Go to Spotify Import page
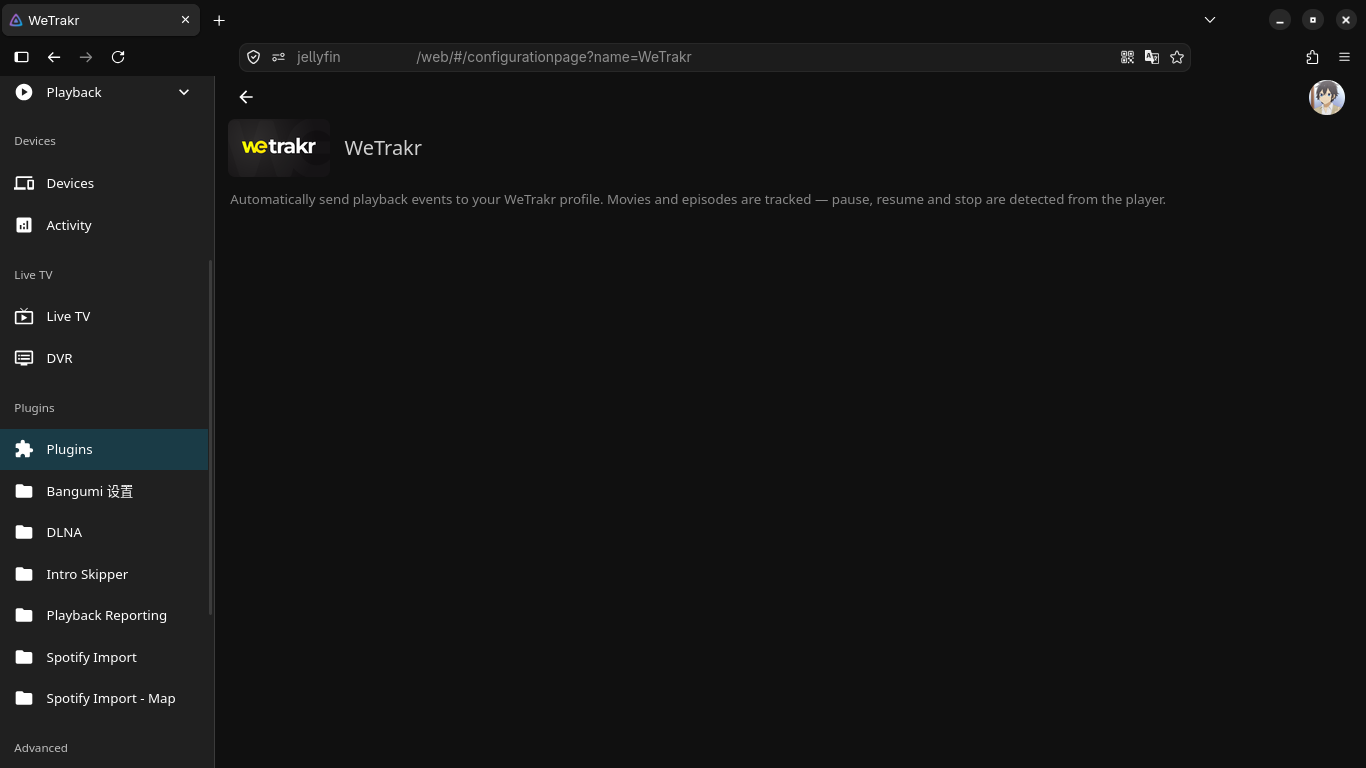This screenshot has height=768, width=1366. point(104,657)
